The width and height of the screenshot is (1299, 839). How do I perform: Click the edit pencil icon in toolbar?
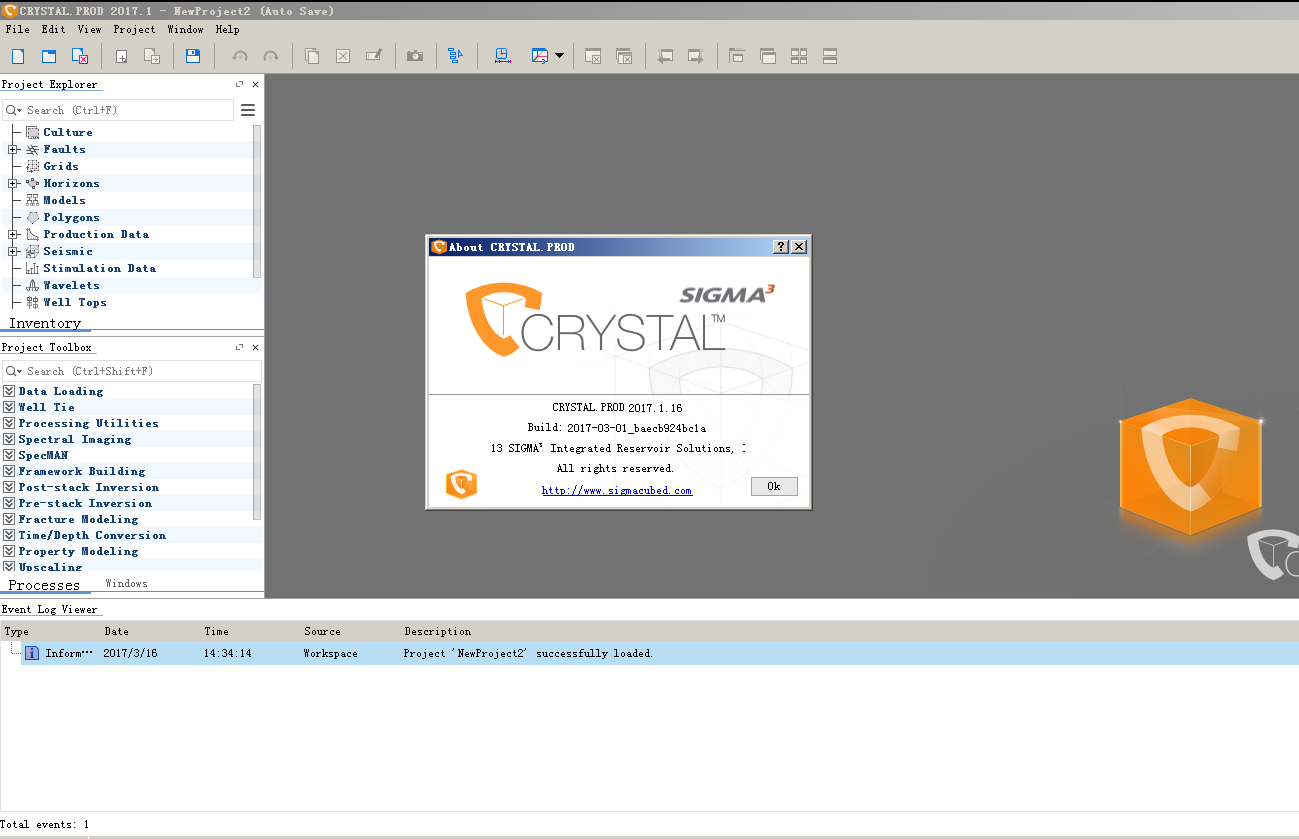[373, 56]
